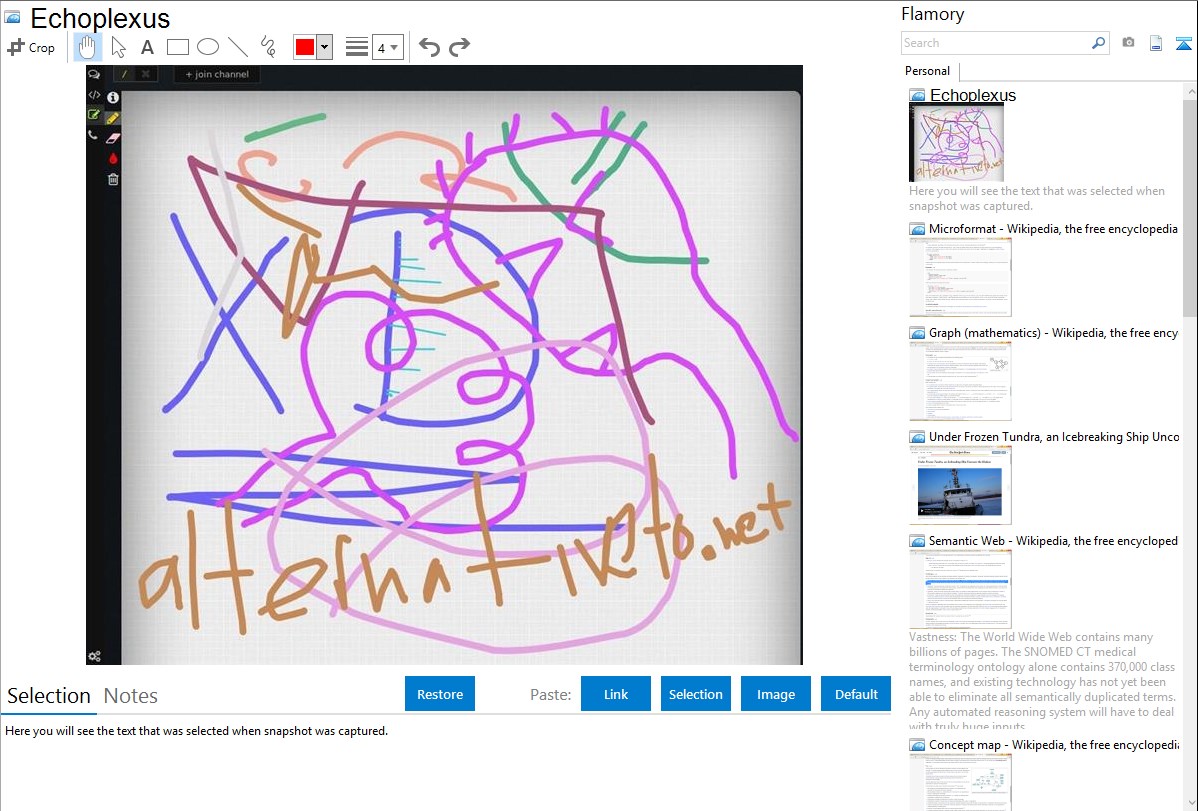Redo the last annotation
1198x811 pixels.
click(x=459, y=47)
